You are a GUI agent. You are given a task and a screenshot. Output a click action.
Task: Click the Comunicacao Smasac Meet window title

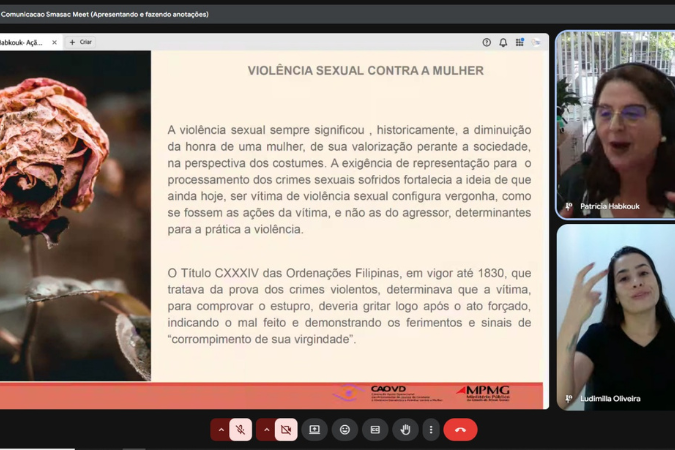105,14
